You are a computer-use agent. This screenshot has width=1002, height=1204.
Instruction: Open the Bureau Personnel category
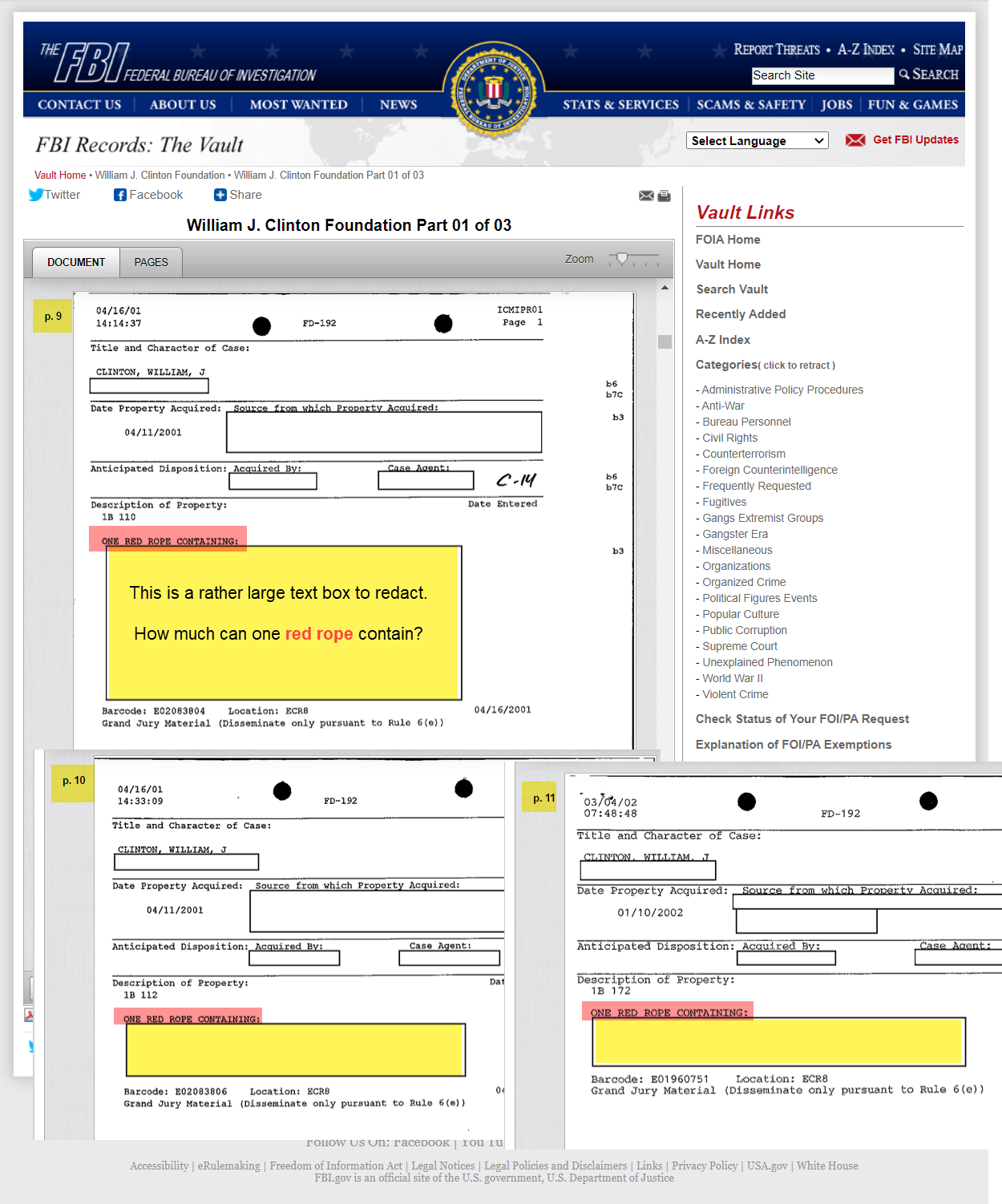pos(746,422)
